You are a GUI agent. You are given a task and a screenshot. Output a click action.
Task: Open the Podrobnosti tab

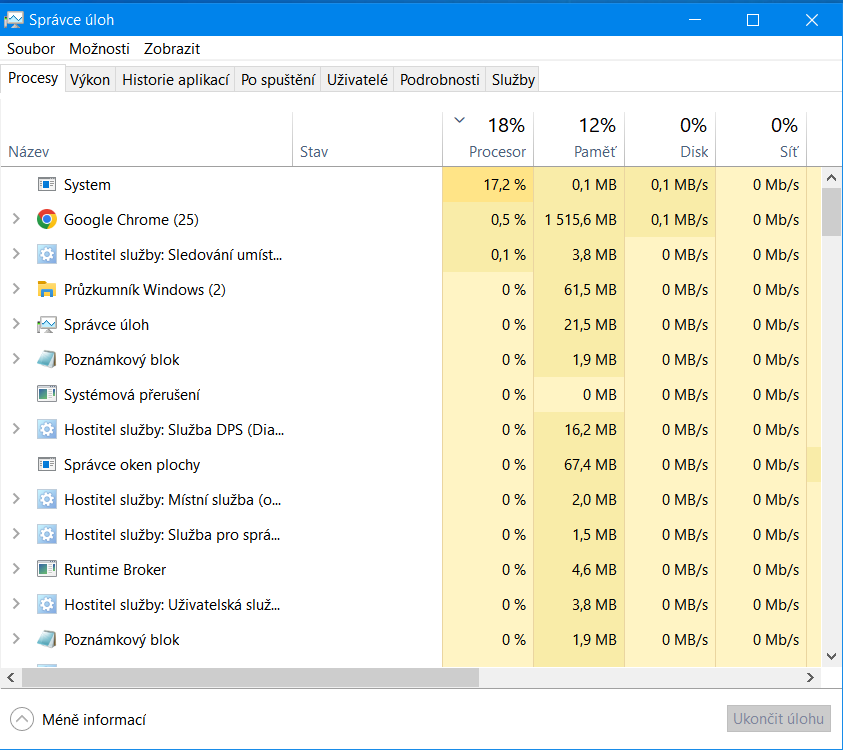coord(440,80)
